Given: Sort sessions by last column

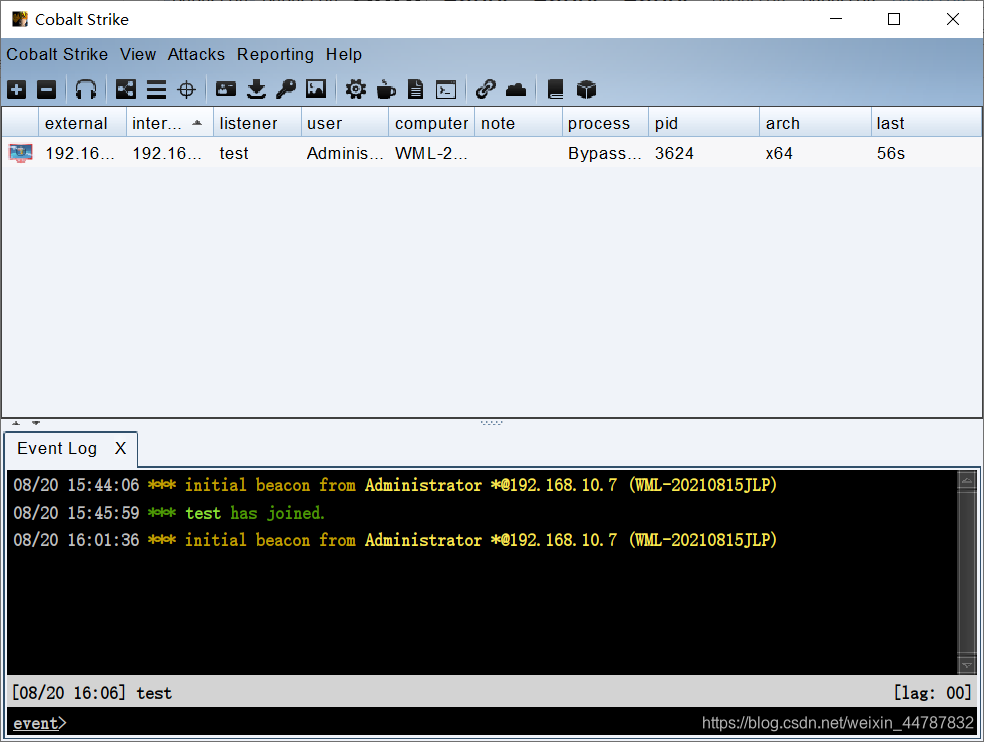Looking at the screenshot, I should tap(926, 123).
